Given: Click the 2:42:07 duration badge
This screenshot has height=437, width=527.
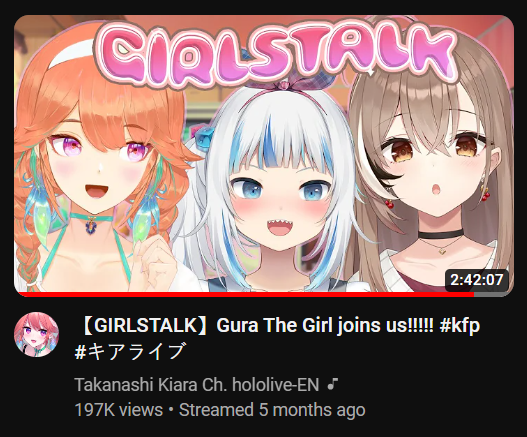Looking at the screenshot, I should pos(477,280).
